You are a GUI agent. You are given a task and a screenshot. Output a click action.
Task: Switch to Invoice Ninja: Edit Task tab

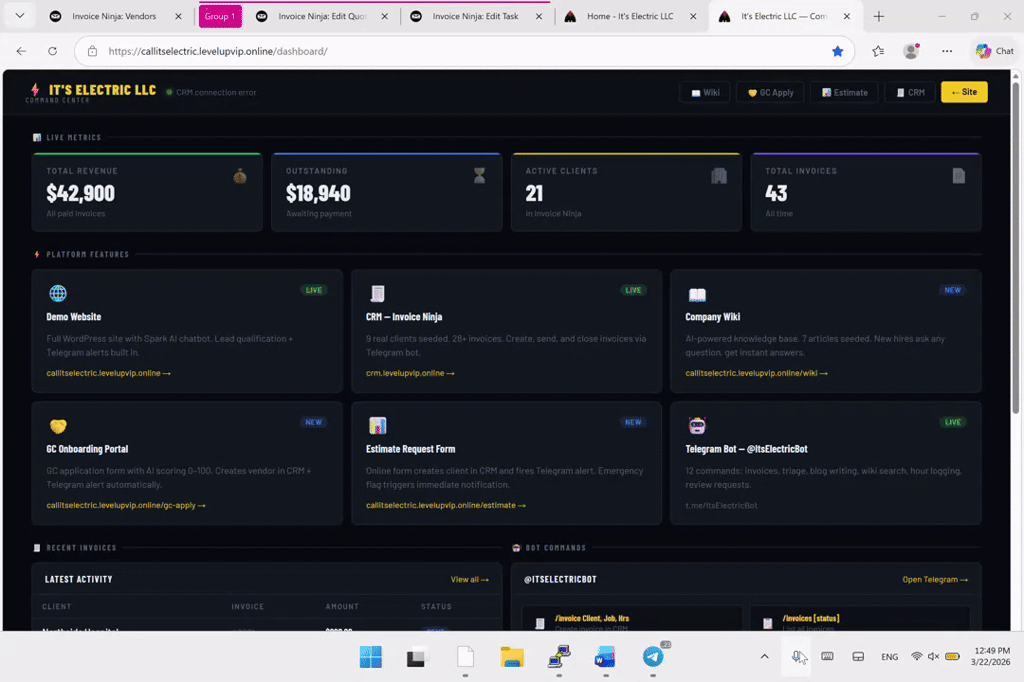(x=475, y=16)
